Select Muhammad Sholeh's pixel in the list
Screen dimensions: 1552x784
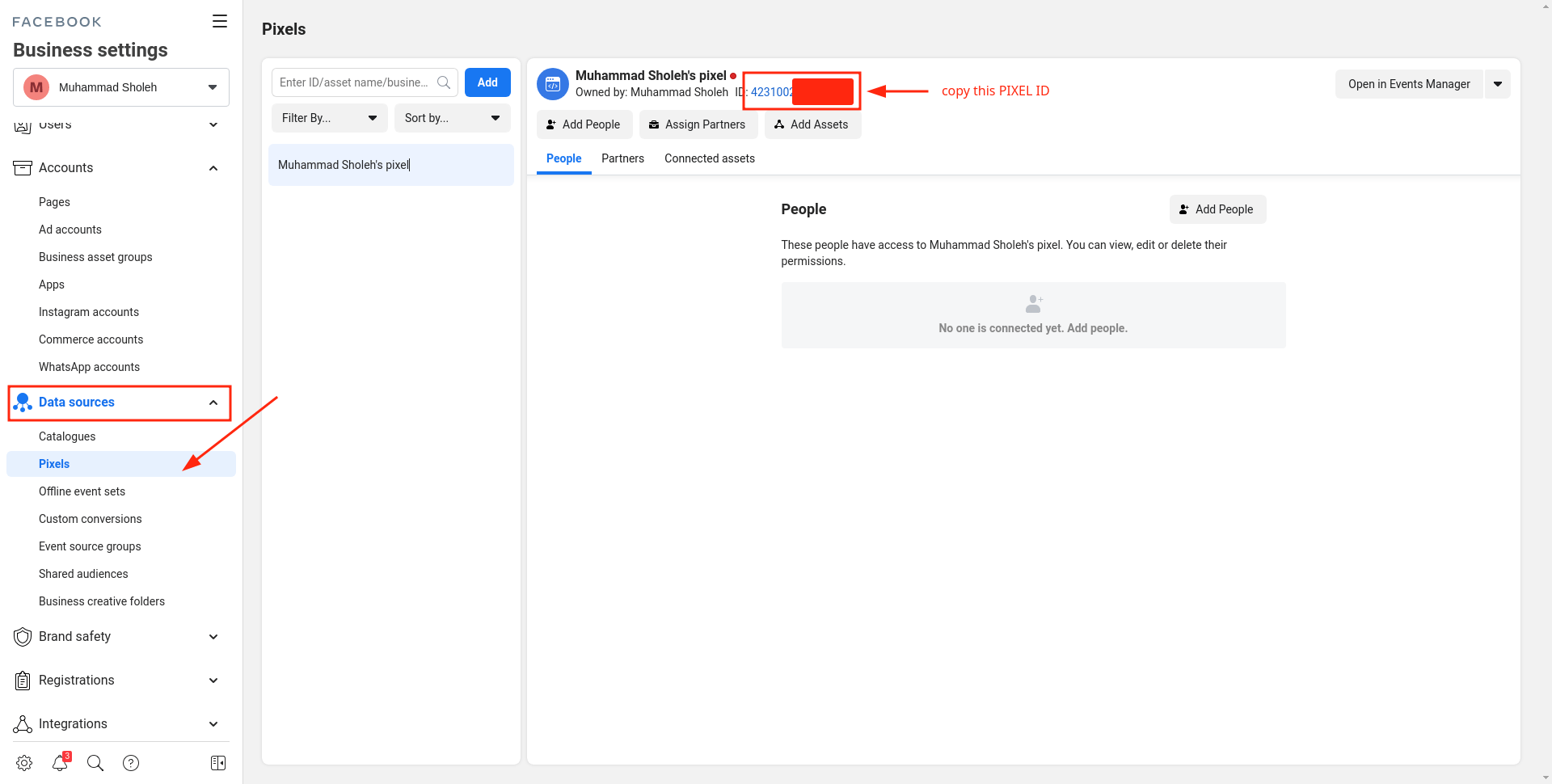391,165
